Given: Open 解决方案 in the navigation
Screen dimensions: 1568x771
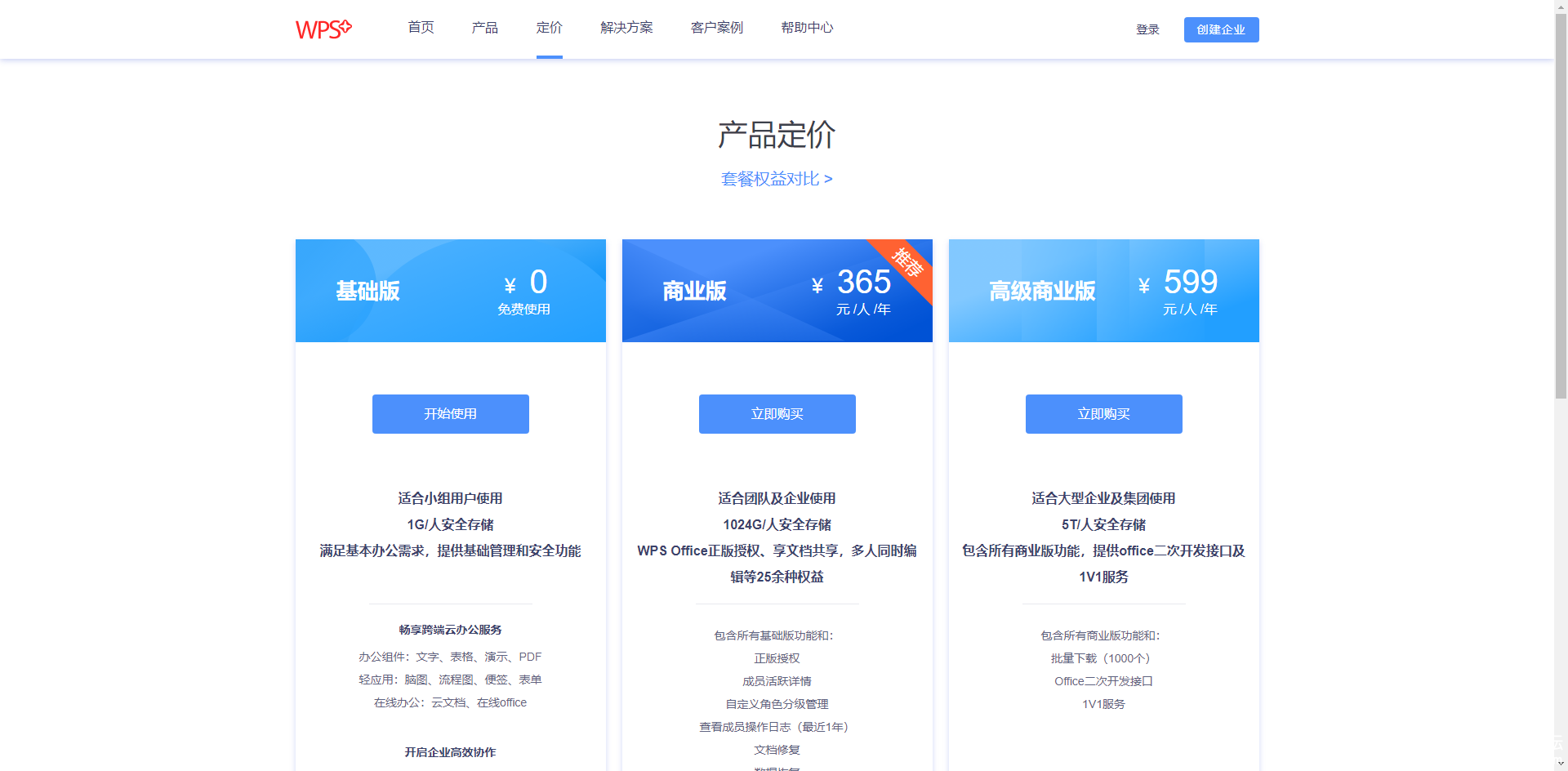Looking at the screenshot, I should (626, 28).
